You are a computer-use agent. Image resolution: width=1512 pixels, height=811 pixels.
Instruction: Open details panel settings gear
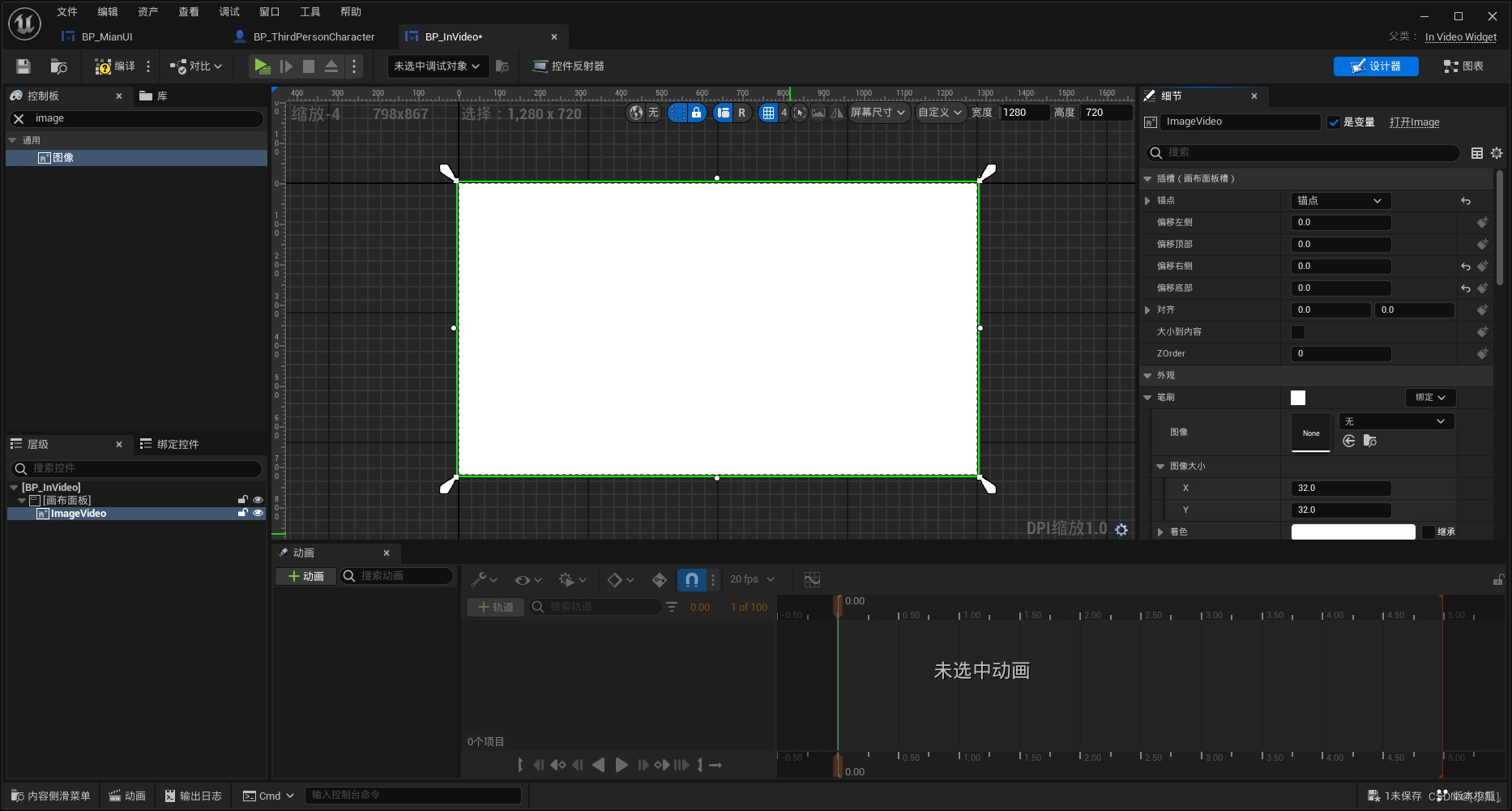click(1497, 153)
